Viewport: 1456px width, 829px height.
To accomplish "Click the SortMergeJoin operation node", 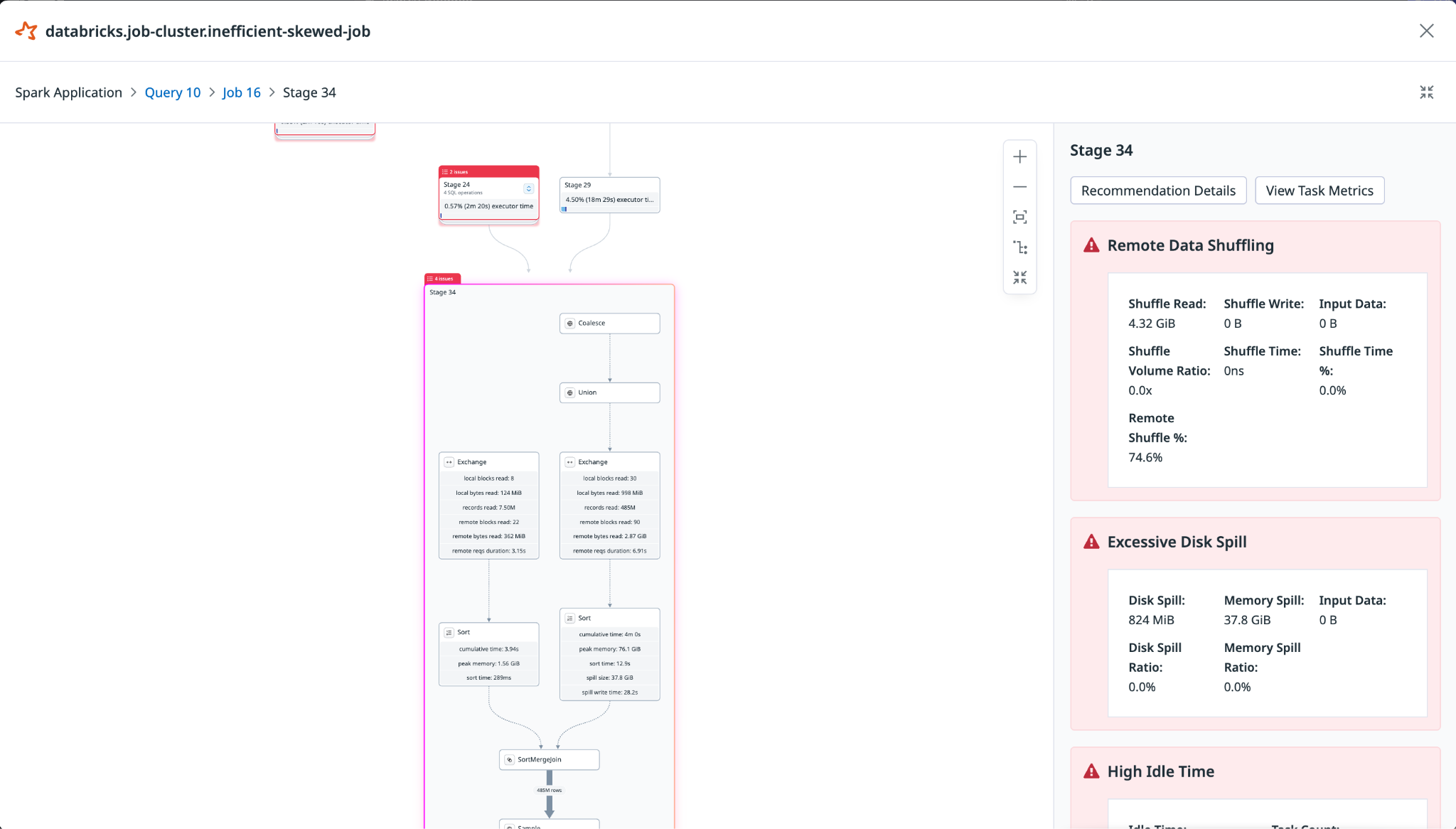I will tap(549, 759).
